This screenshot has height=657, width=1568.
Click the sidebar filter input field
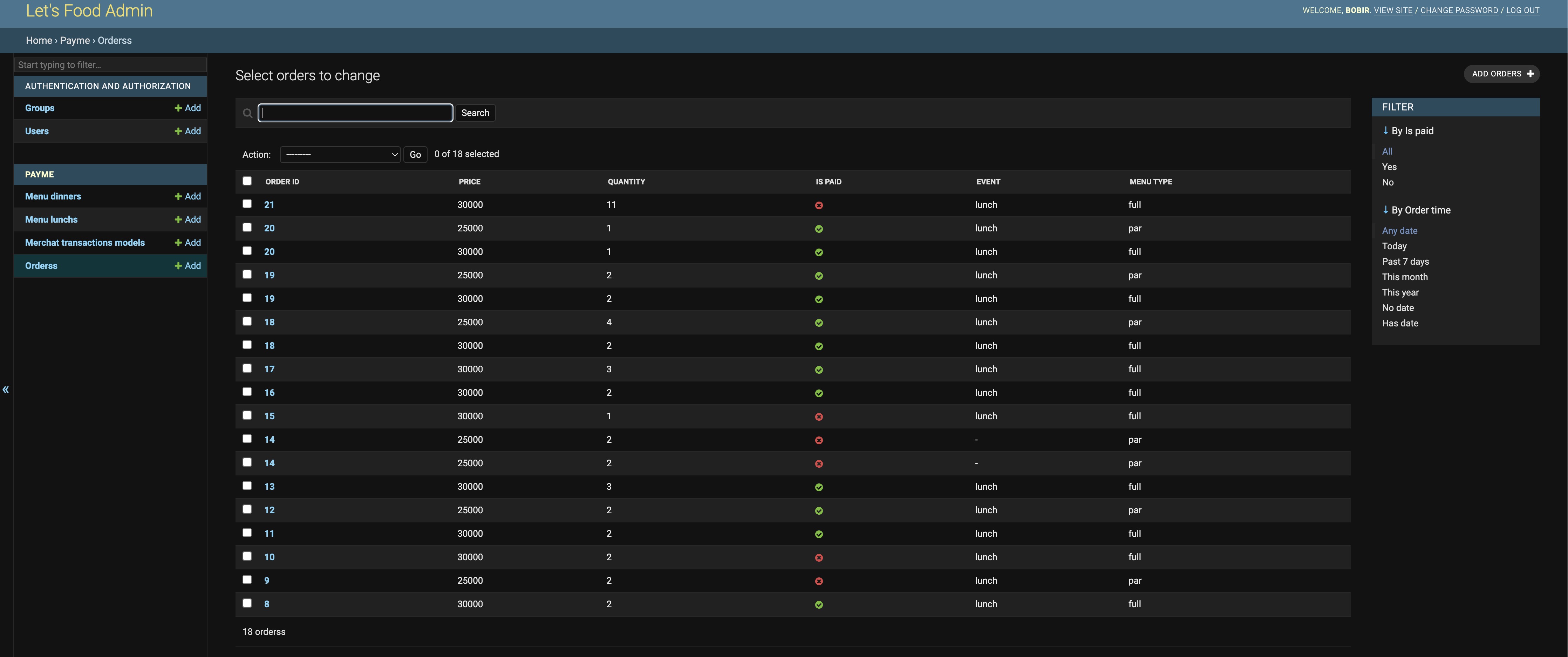pos(110,65)
